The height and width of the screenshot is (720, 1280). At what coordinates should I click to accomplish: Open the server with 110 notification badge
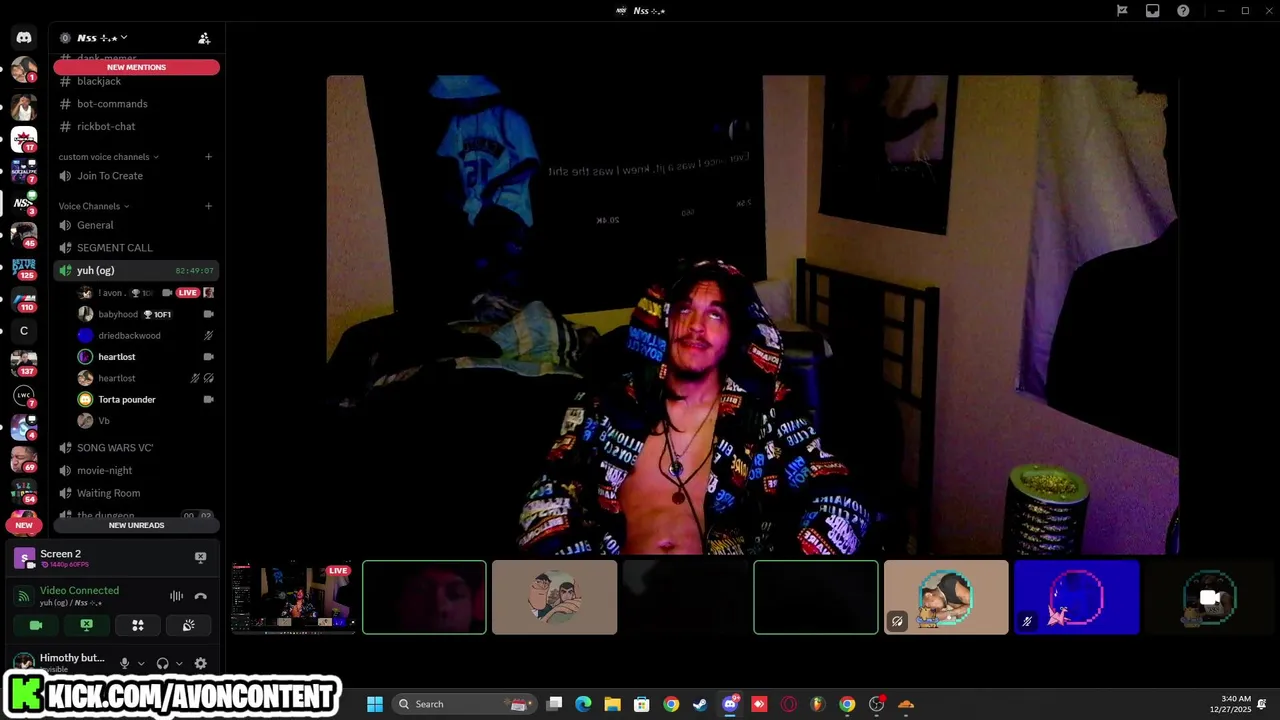click(x=24, y=299)
